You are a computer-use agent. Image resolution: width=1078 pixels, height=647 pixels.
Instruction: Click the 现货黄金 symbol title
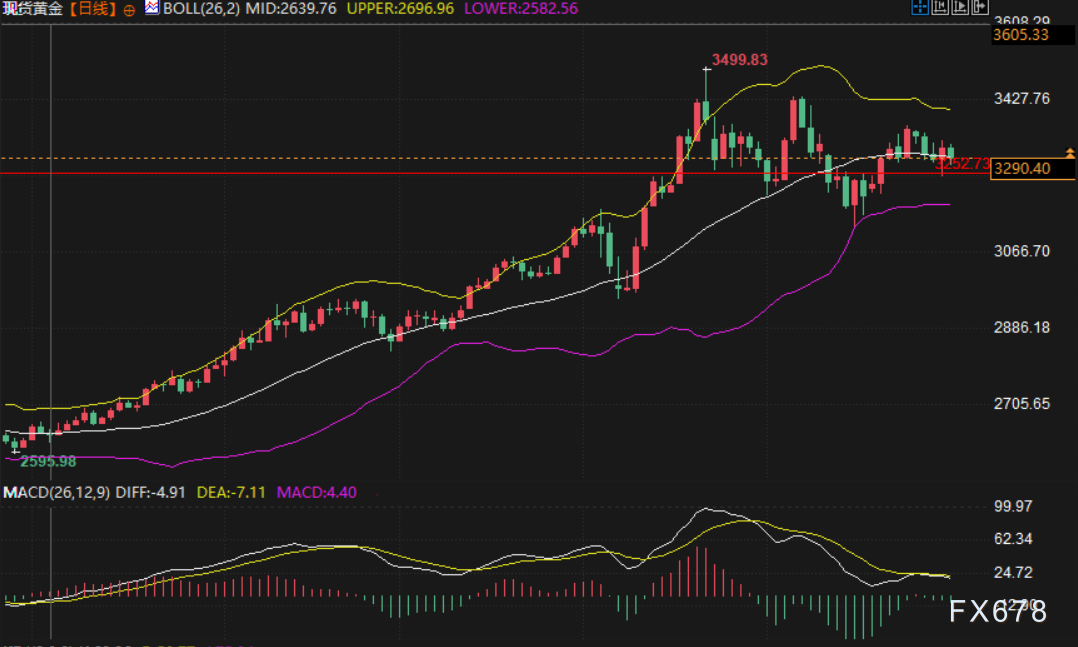tap(32, 9)
